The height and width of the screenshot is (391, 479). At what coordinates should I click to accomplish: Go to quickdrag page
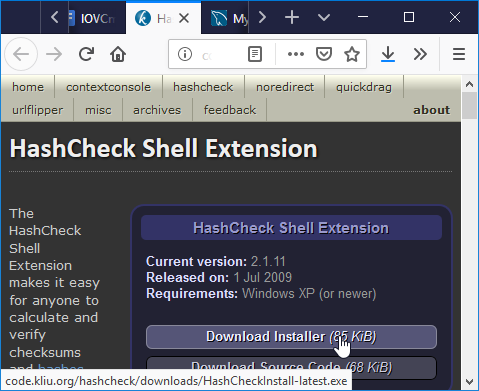[x=364, y=87]
